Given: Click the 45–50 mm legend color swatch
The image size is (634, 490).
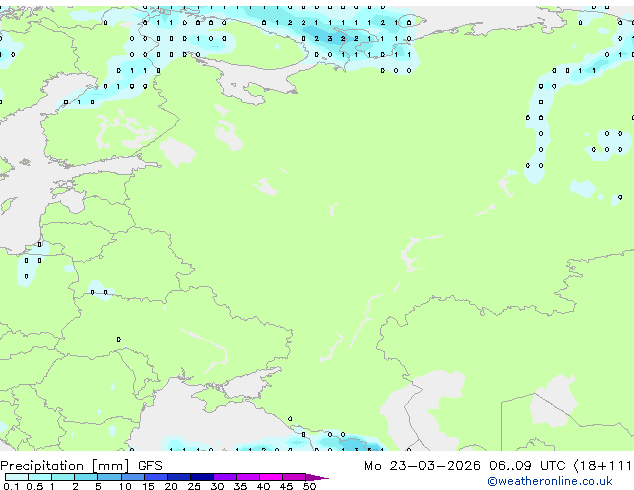Looking at the screenshot, I should pos(294,477).
